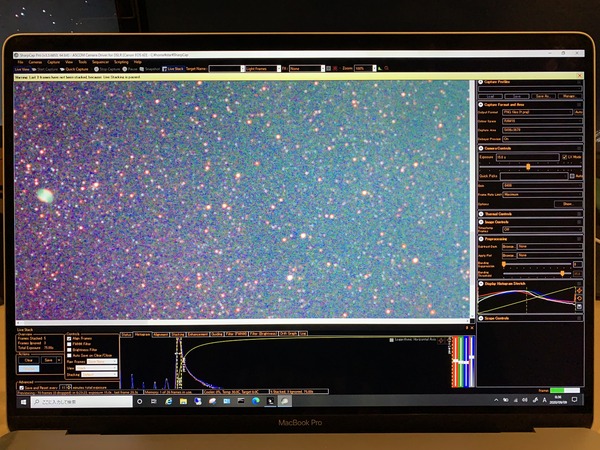Click the FX selection area icon
Image resolution: width=600 pixels, height=450 pixels.
[328, 68]
